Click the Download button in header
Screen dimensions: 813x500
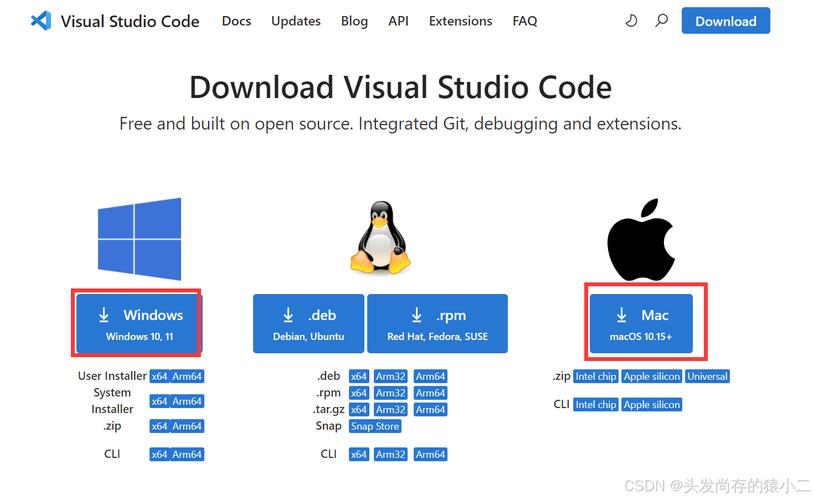tap(725, 21)
